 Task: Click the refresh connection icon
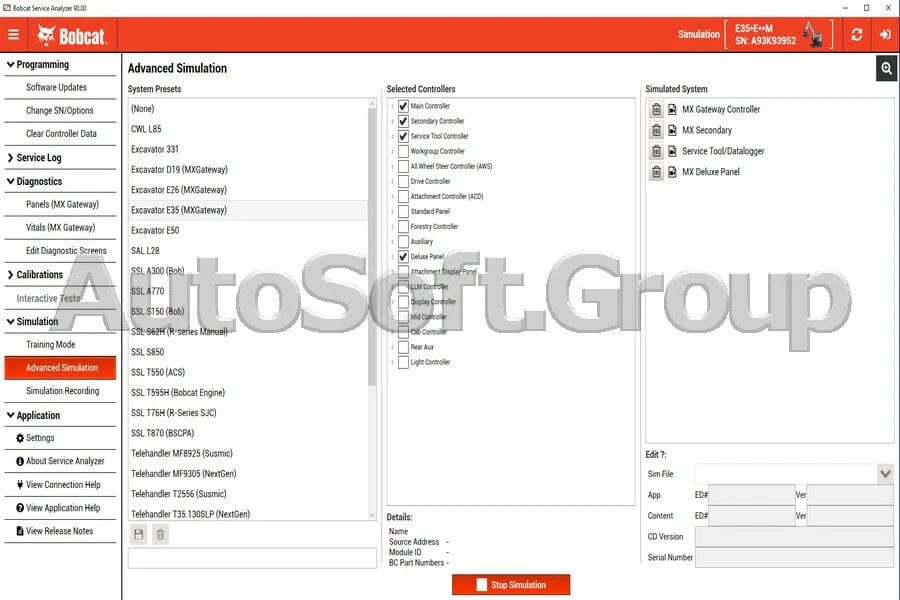[x=856, y=34]
